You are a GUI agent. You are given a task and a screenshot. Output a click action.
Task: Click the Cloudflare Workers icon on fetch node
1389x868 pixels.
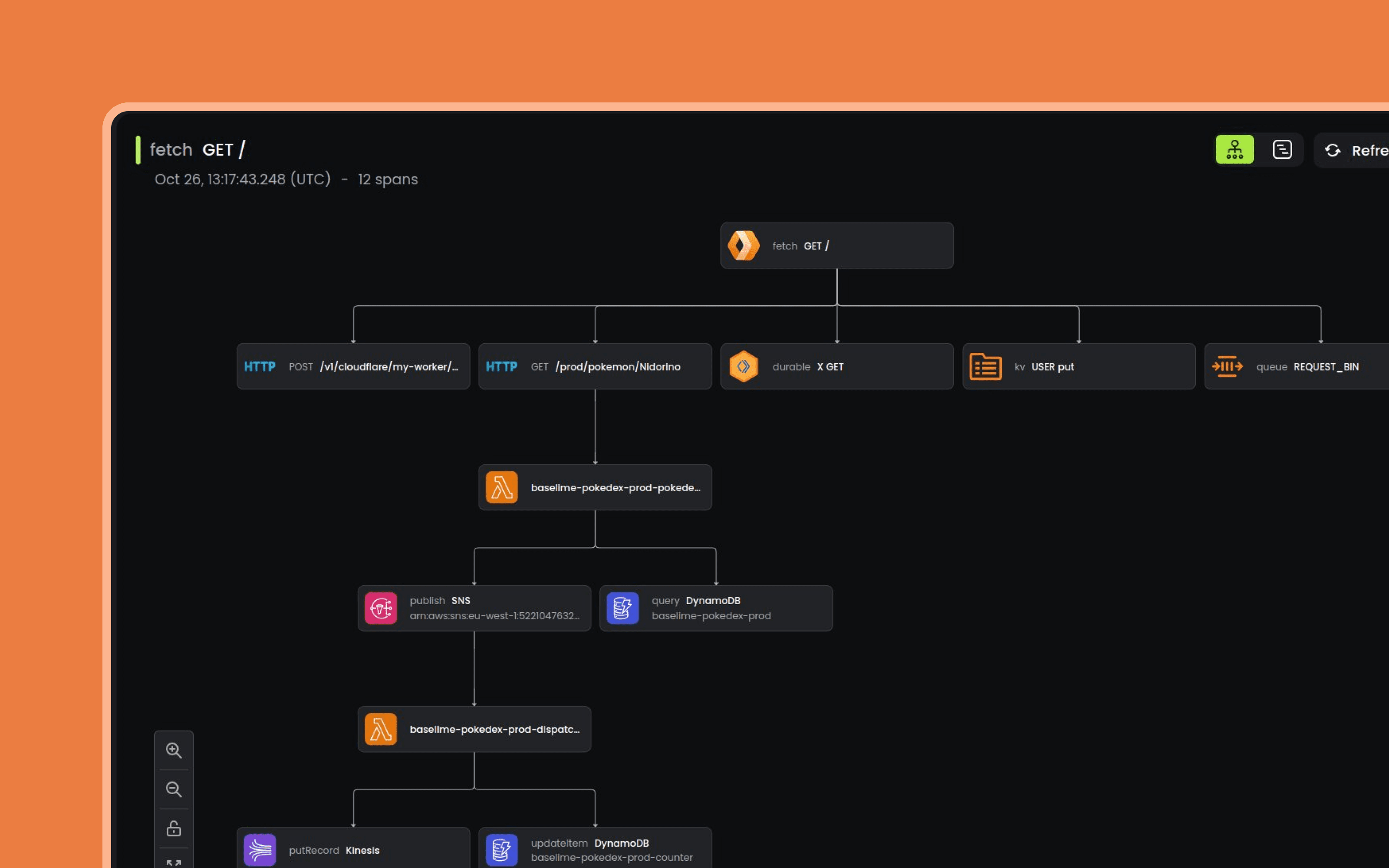point(743,246)
